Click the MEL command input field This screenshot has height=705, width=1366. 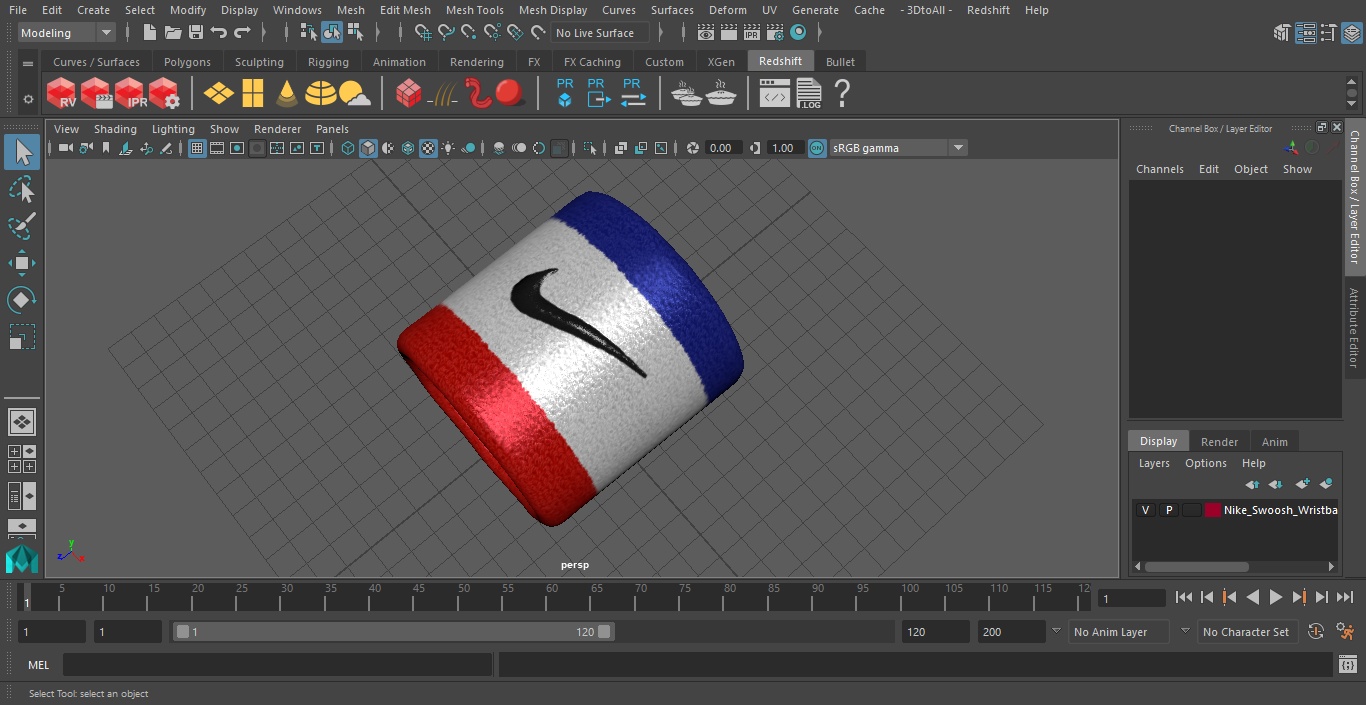click(x=277, y=665)
